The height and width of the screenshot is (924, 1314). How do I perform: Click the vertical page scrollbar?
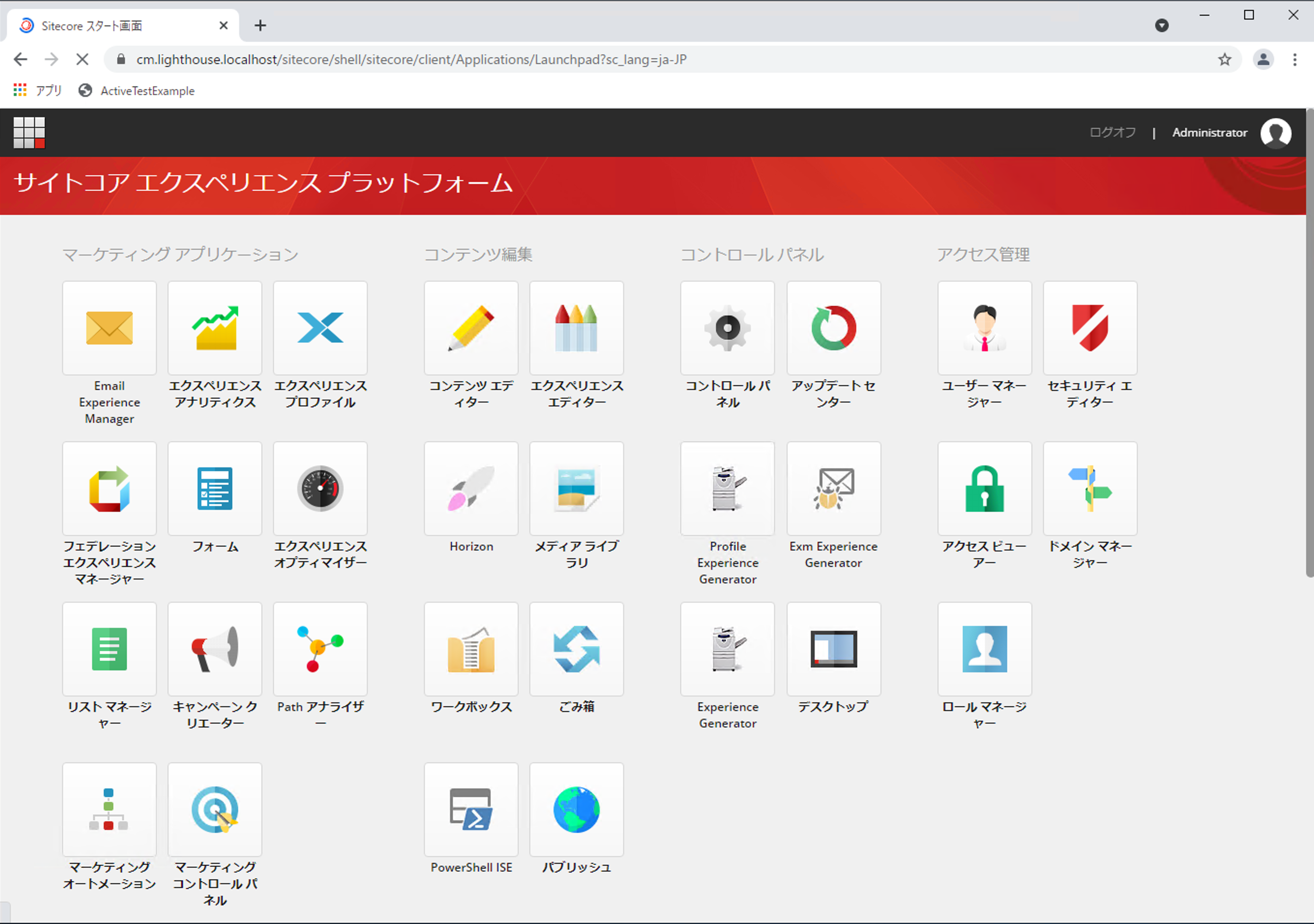(x=1310, y=343)
